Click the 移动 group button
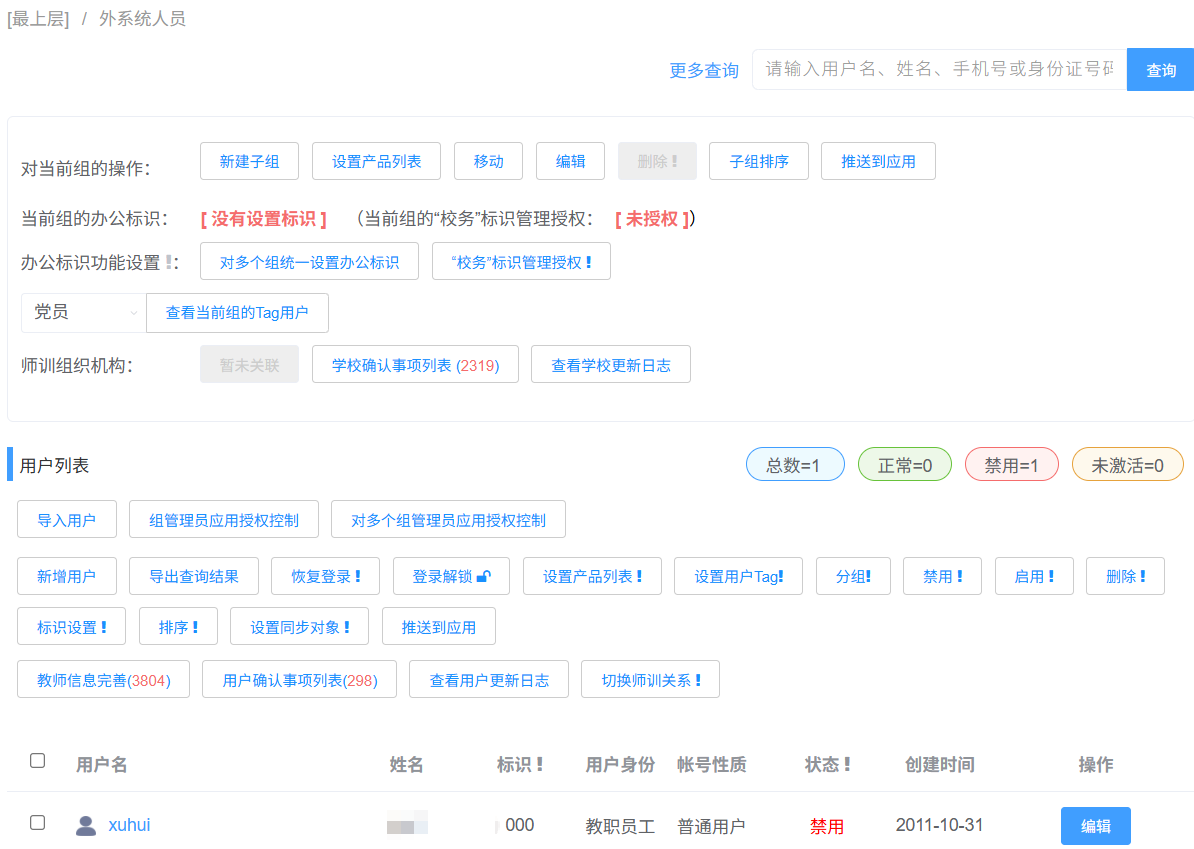This screenshot has height=849, width=1194. coord(488,161)
